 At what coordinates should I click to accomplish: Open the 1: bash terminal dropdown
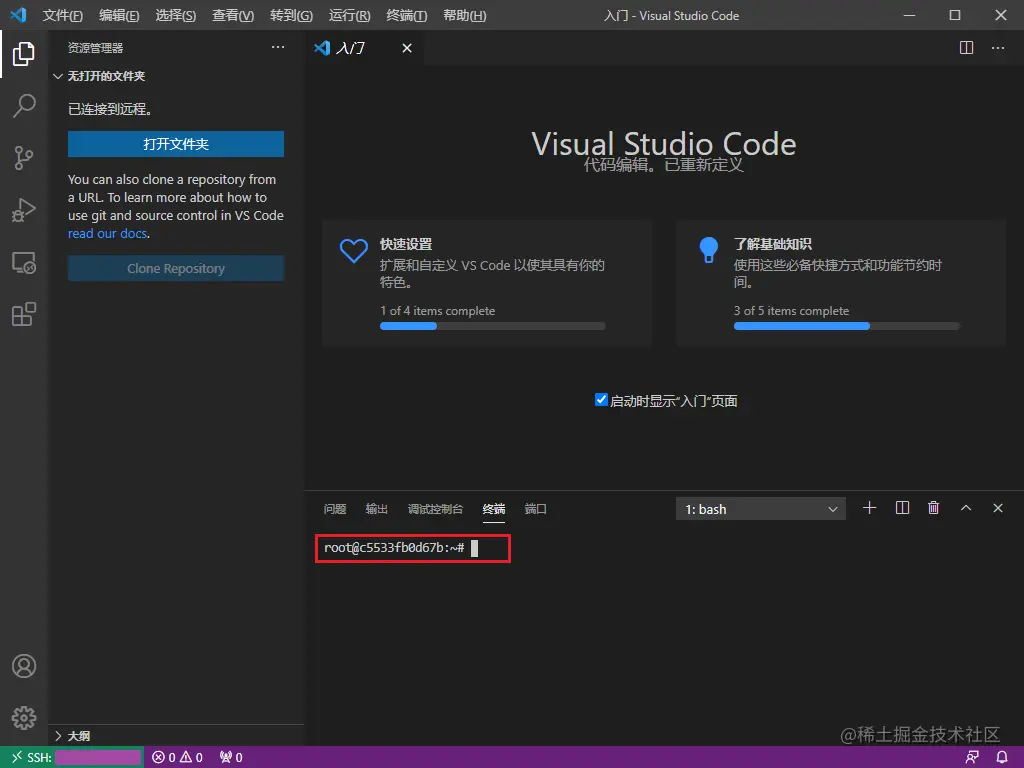coord(761,509)
